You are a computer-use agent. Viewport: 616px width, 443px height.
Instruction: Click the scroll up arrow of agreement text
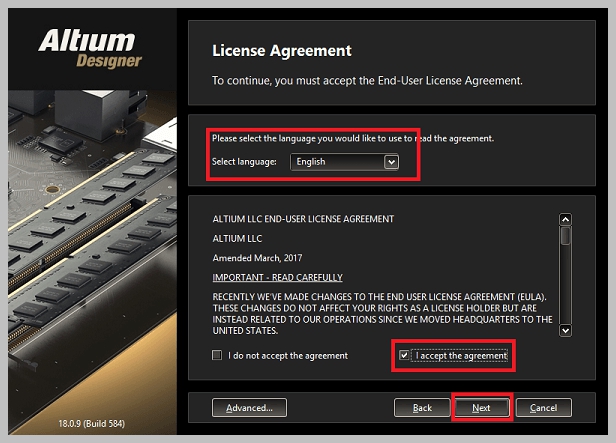click(x=565, y=219)
